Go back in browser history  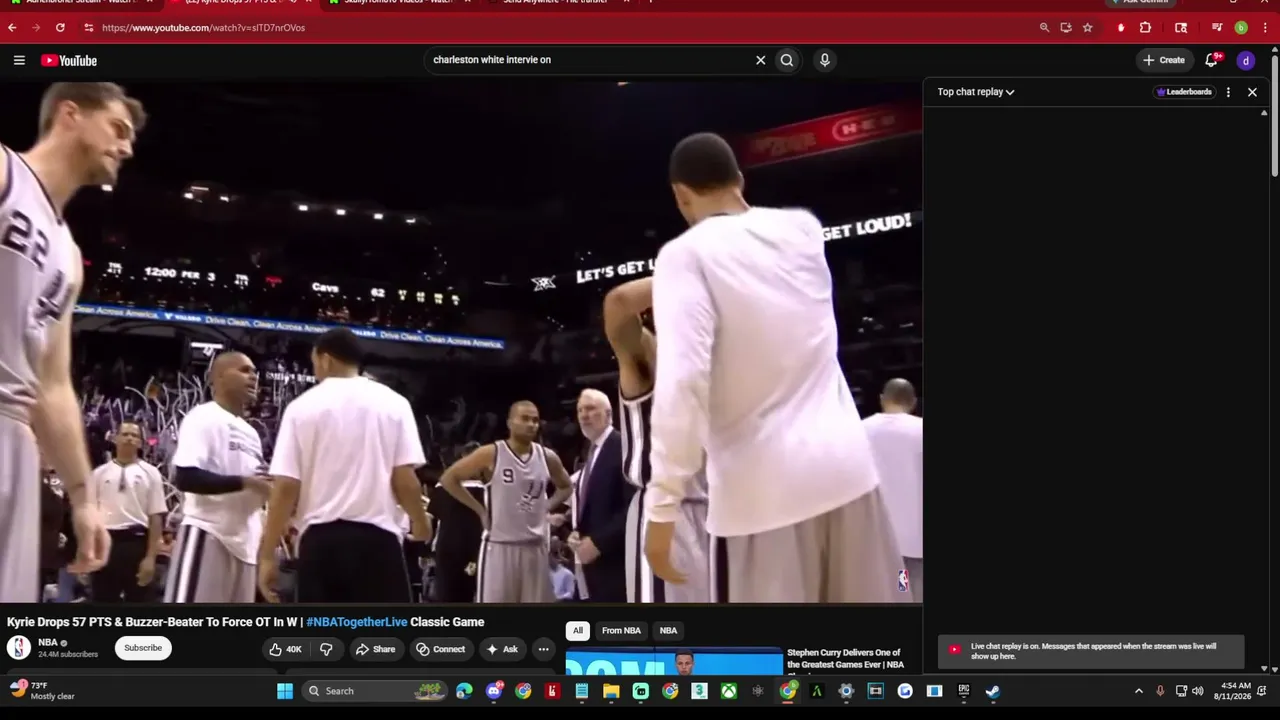pyautogui.click(x=12, y=28)
